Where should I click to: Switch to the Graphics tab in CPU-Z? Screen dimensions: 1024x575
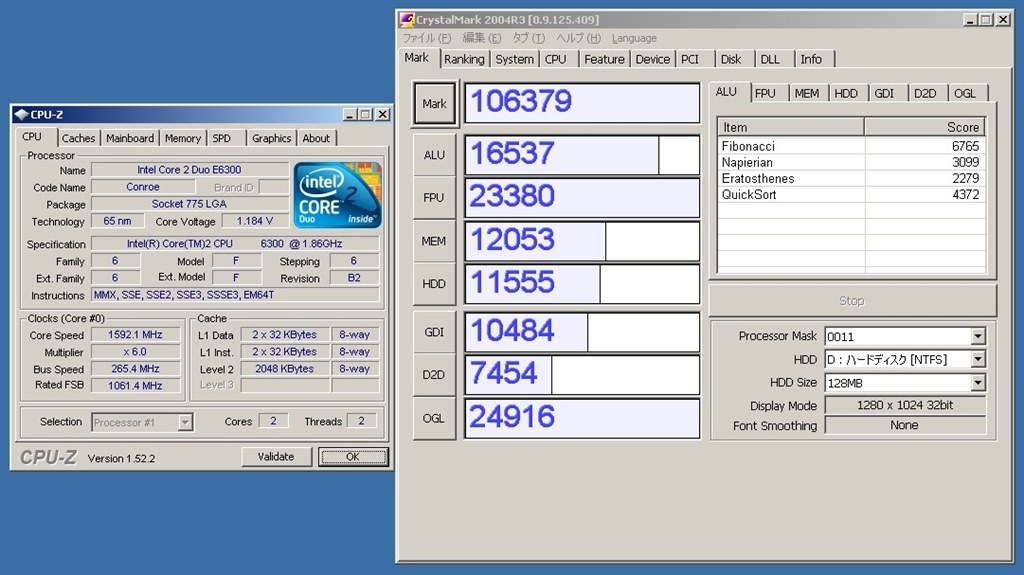(271, 138)
